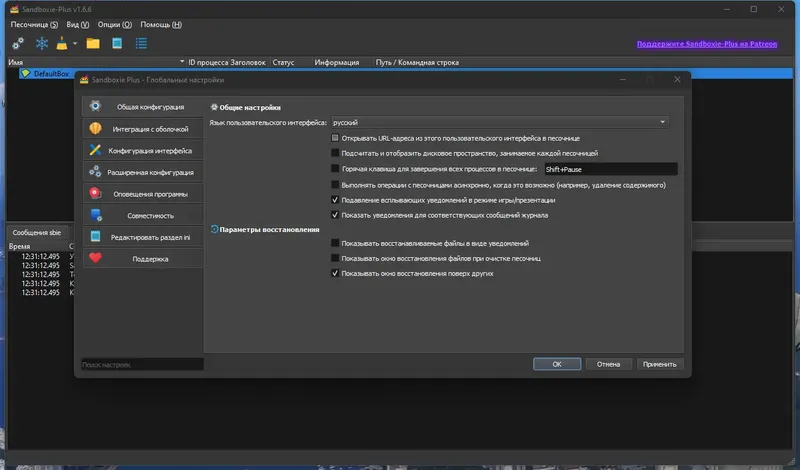
Task: Enable Показывать восстанавливаемые файлы в виде уведомлений
Action: [x=335, y=243]
